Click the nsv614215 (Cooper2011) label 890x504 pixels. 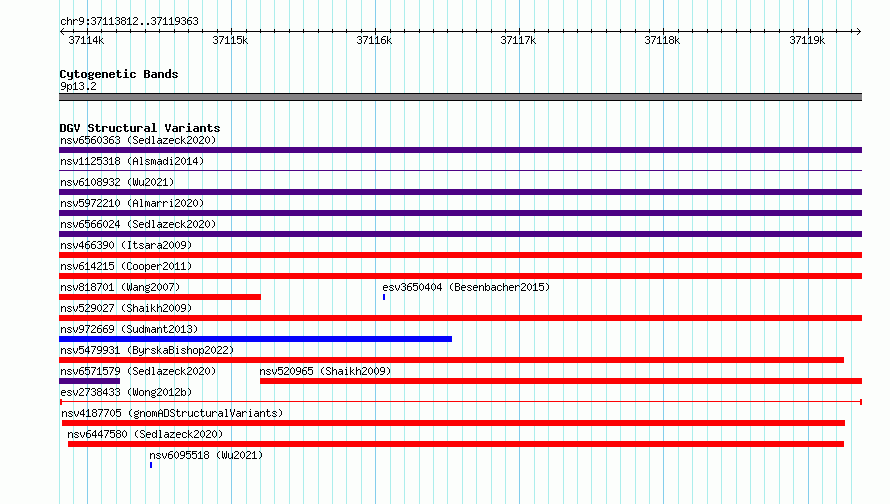pyautogui.click(x=126, y=266)
